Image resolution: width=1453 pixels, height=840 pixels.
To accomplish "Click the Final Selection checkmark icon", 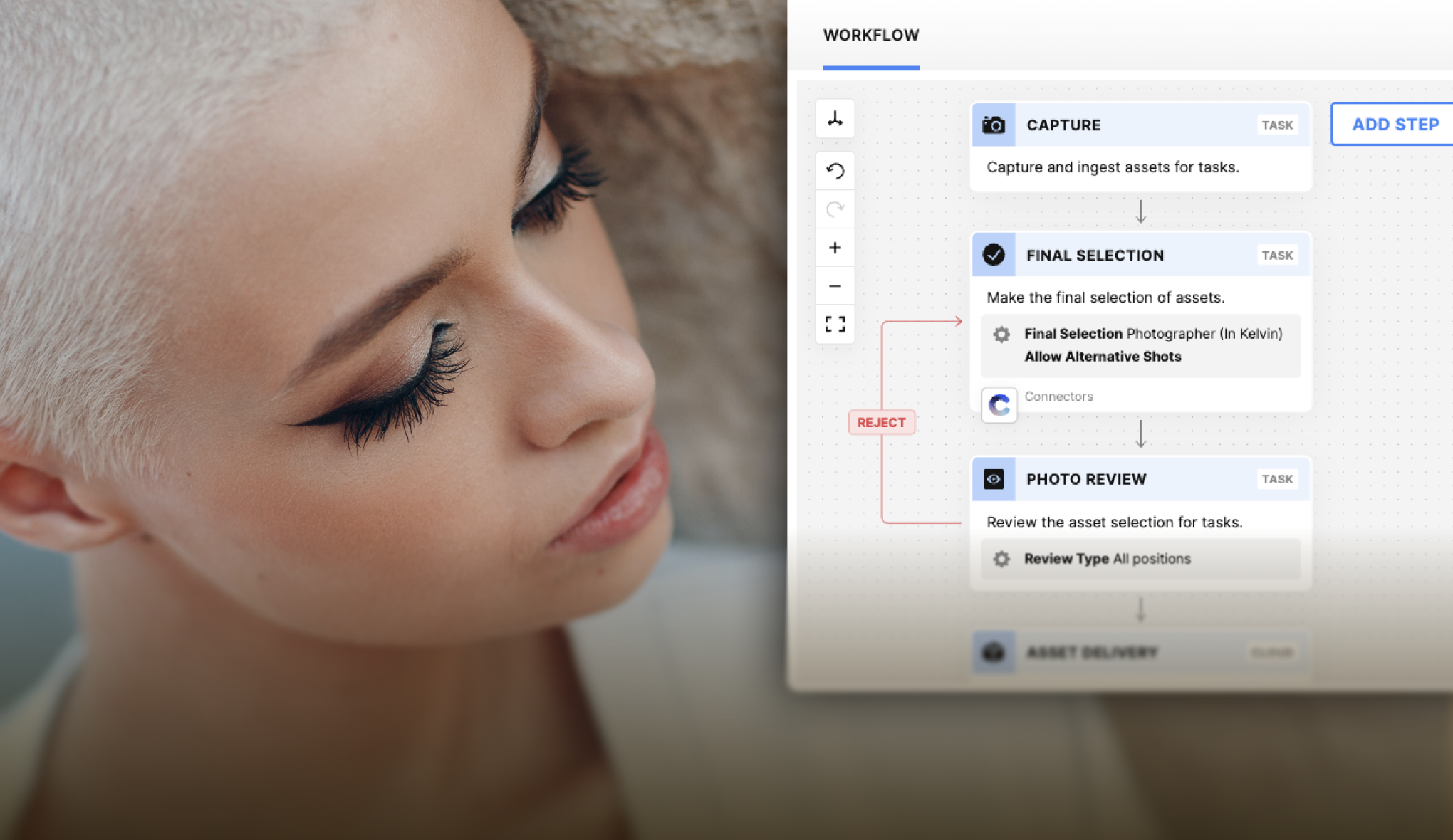I will [x=994, y=255].
